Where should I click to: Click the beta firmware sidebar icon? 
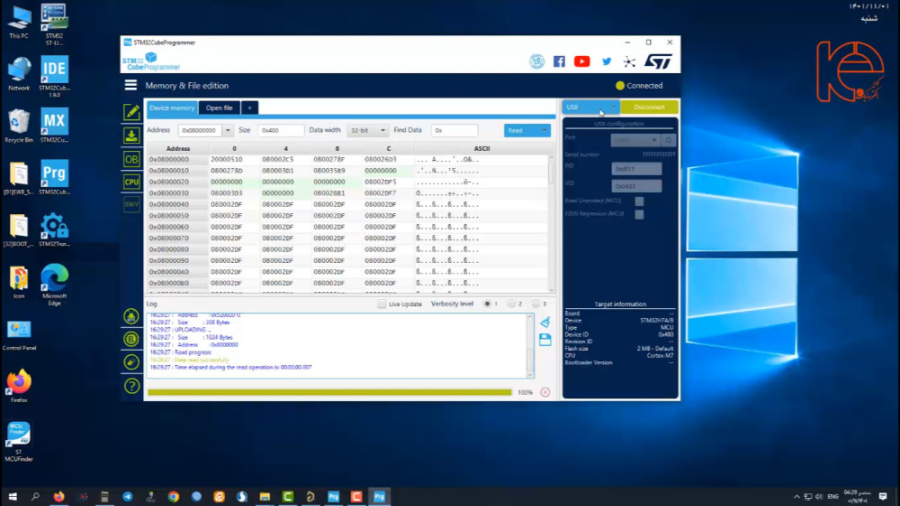tap(131, 316)
